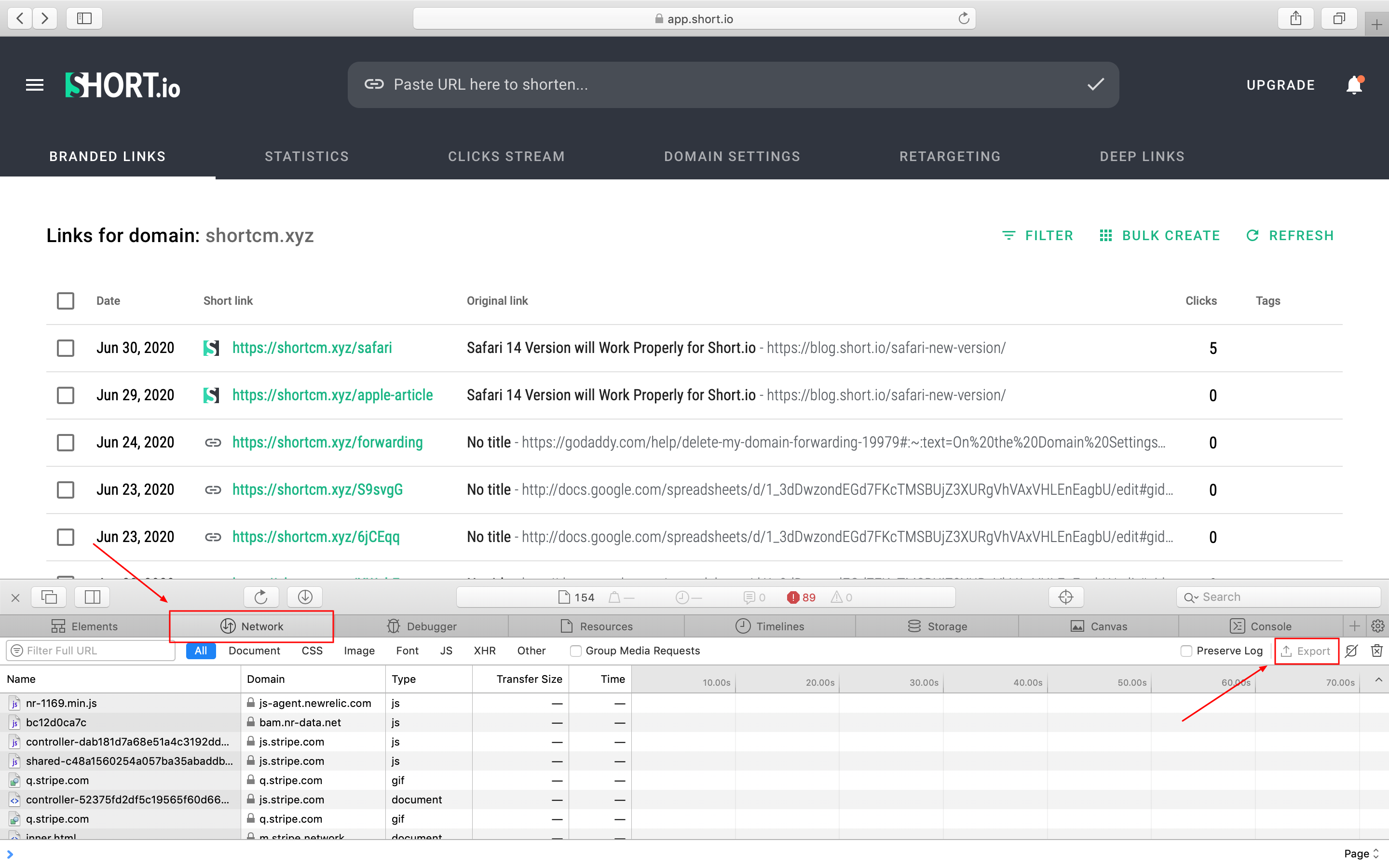The width and height of the screenshot is (1389, 868).
Task: Switch to the Statistics tab
Action: tap(307, 156)
